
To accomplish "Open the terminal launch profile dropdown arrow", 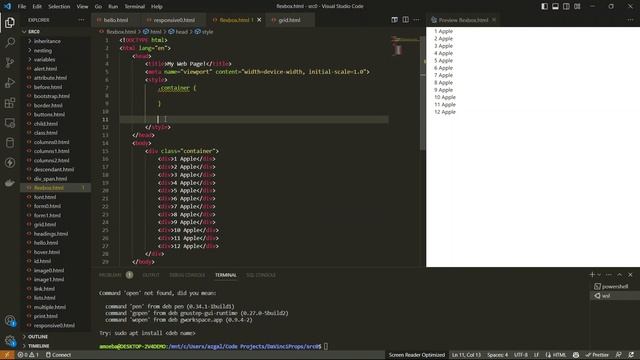I will 599,275.
